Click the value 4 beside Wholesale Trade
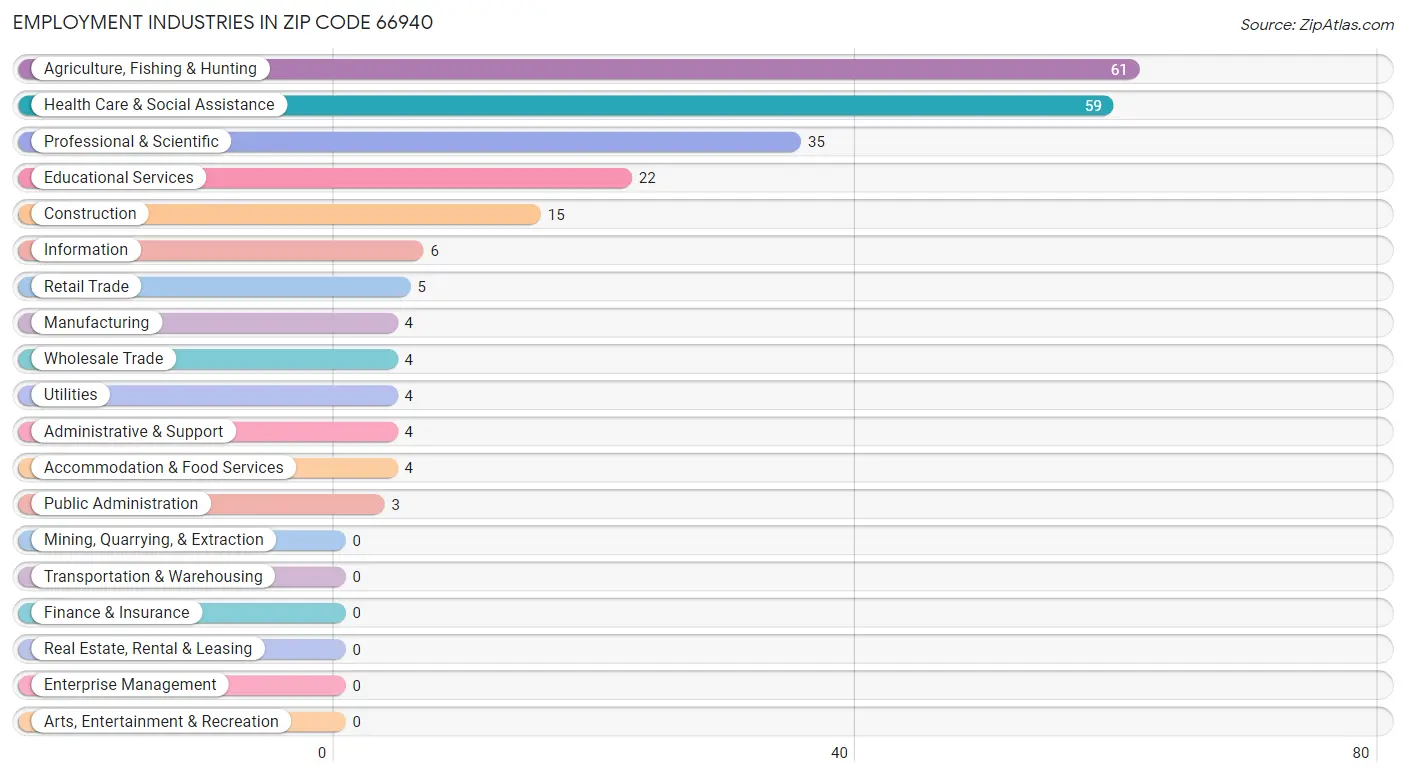1406x776 pixels. 408,360
